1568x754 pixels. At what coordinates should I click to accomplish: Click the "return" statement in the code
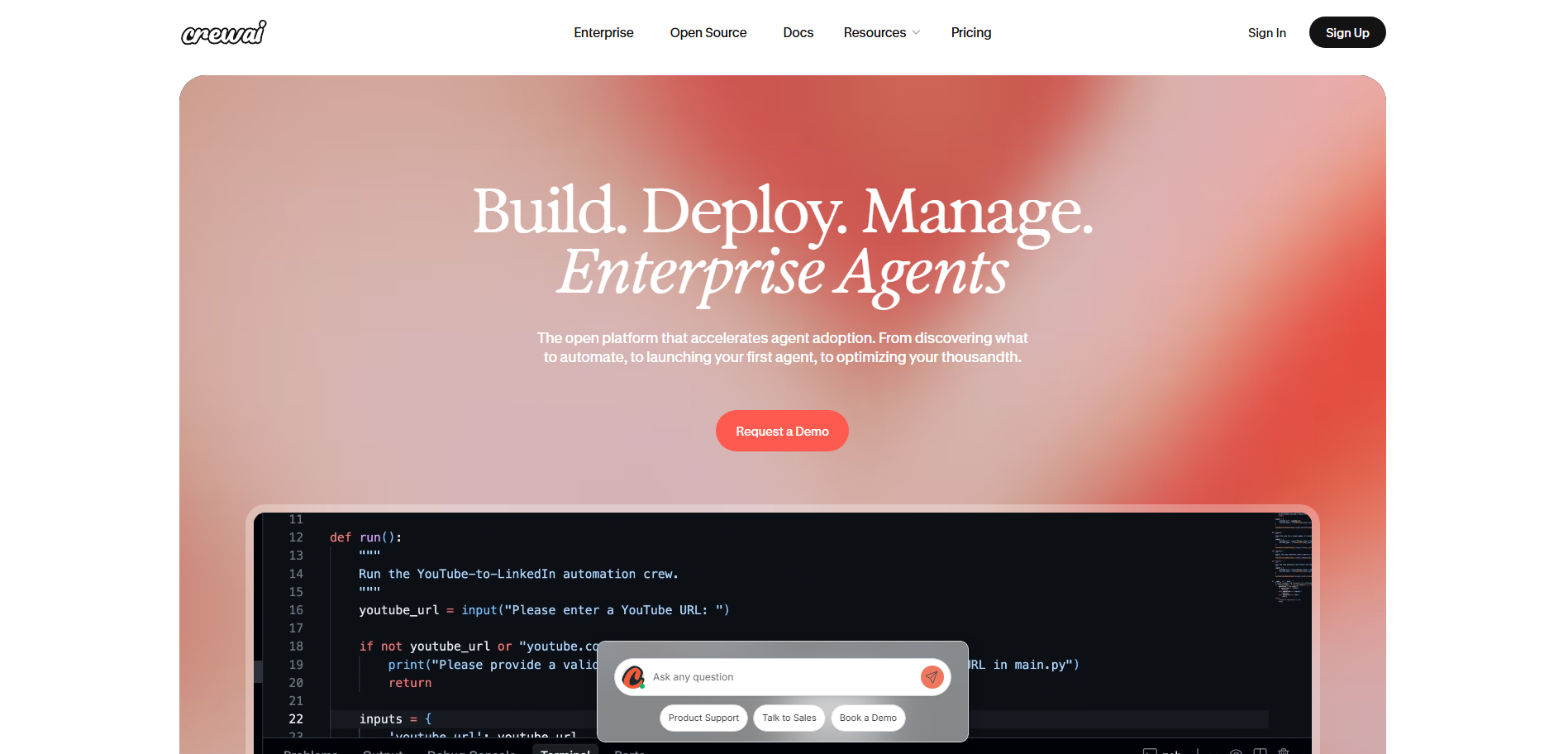[410, 683]
